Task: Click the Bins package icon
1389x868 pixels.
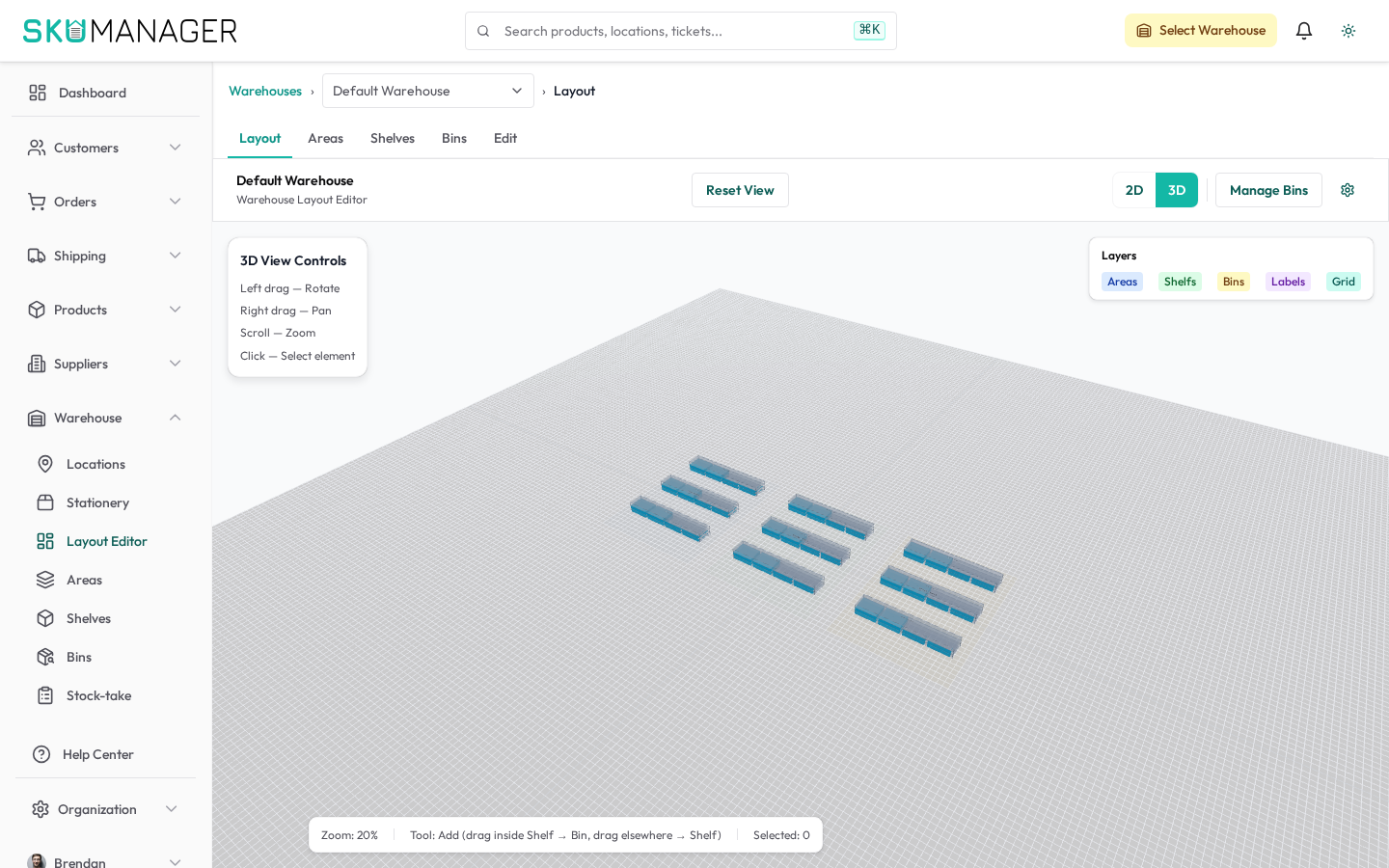Action: pyautogui.click(x=45, y=657)
